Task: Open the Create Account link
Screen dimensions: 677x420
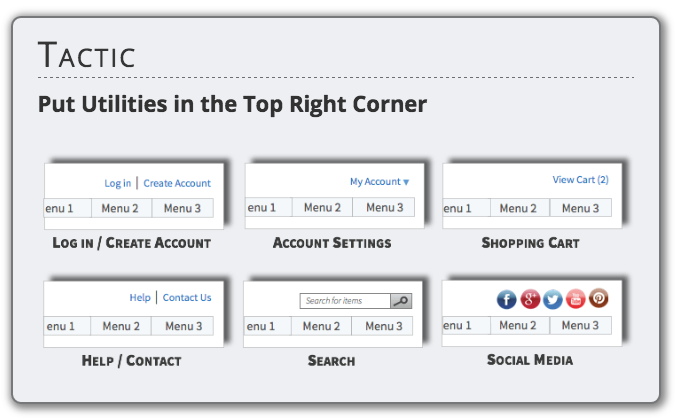Action: click(x=177, y=184)
